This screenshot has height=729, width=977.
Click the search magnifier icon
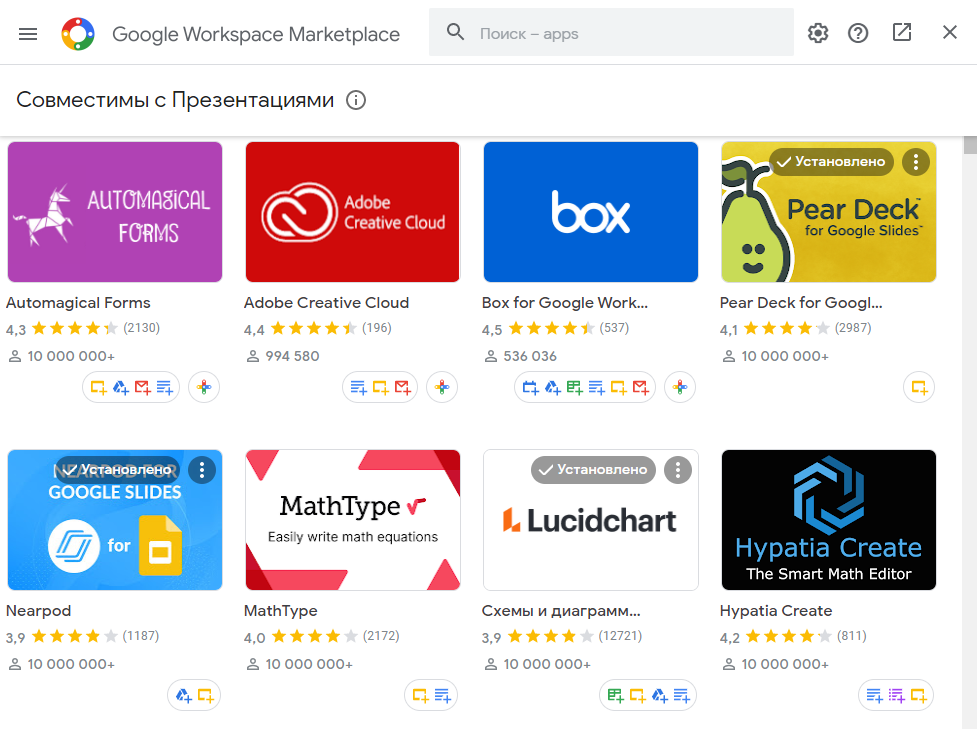[x=455, y=32]
